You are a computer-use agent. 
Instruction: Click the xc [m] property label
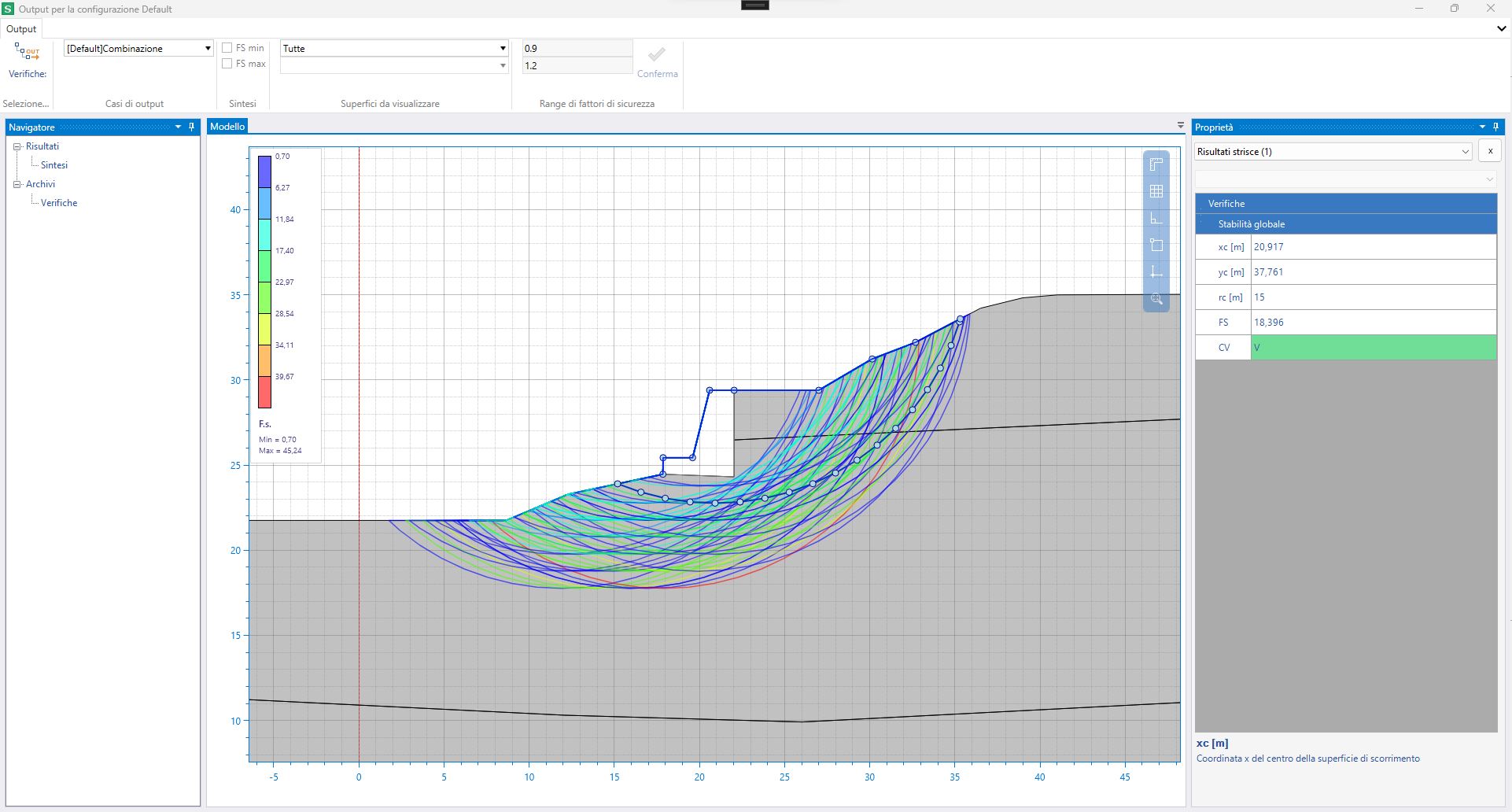pyautogui.click(x=1231, y=247)
